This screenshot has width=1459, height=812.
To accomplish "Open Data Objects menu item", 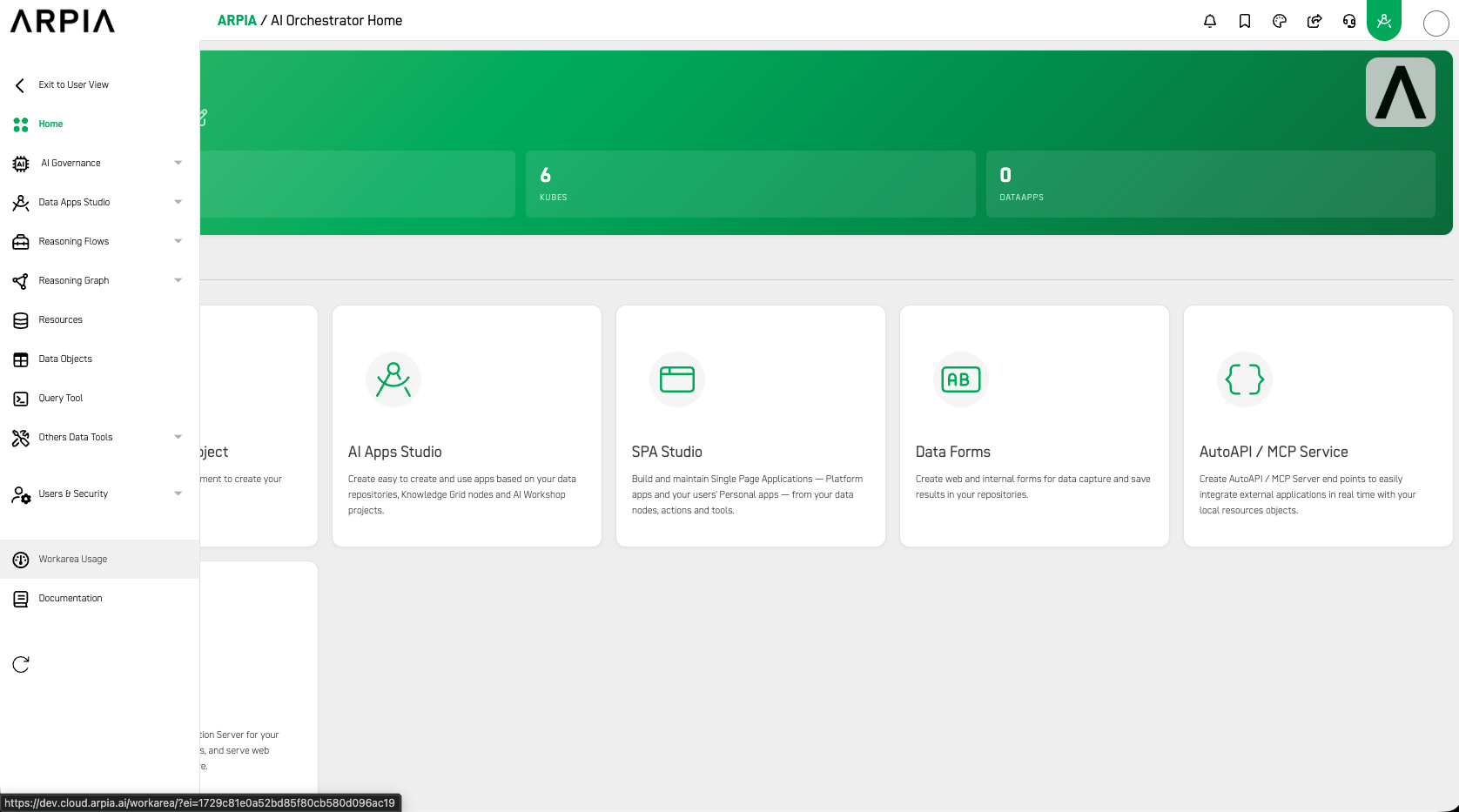I will pyautogui.click(x=99, y=359).
